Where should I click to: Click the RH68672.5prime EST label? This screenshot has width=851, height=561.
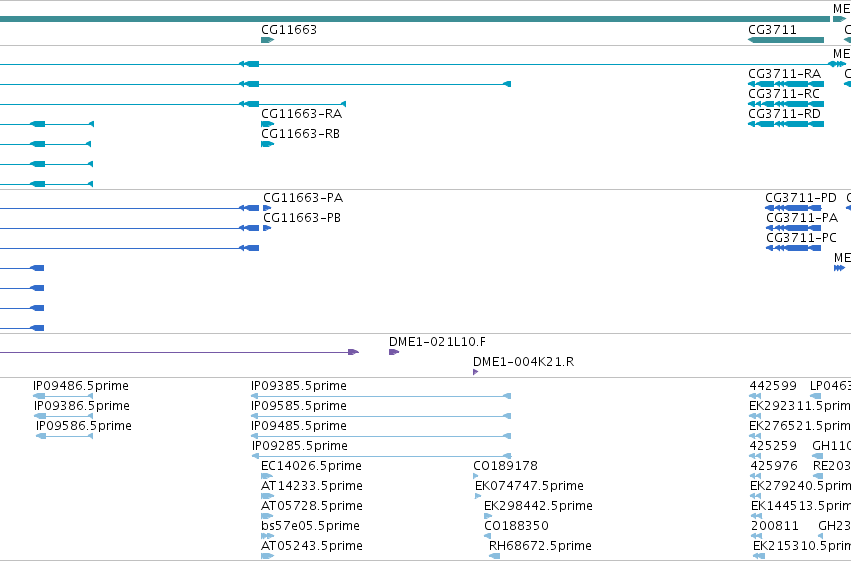(x=540, y=546)
